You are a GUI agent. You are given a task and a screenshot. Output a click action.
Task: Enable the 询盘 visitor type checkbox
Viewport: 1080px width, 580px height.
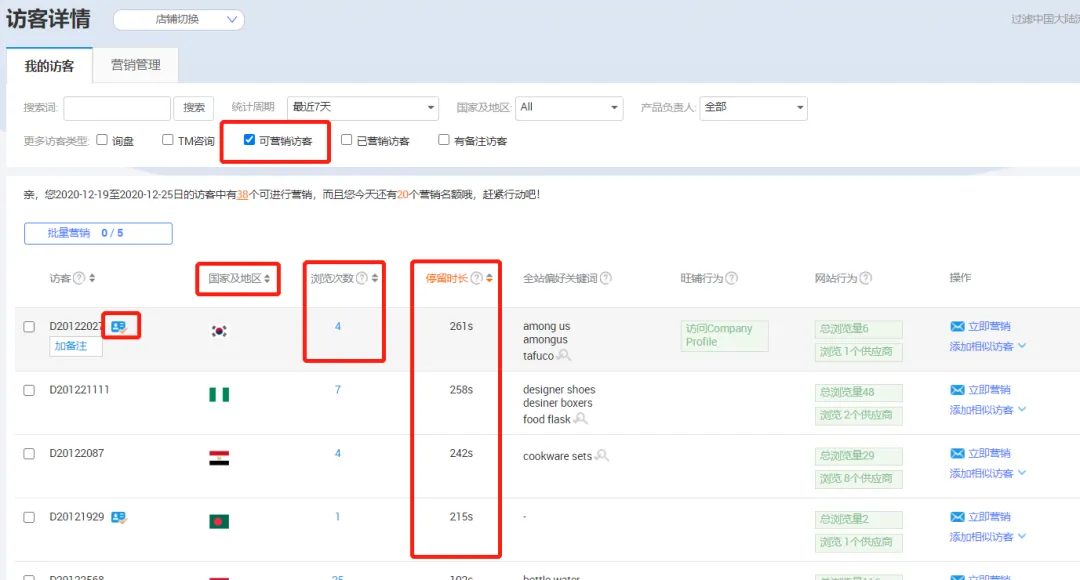pyautogui.click(x=102, y=140)
